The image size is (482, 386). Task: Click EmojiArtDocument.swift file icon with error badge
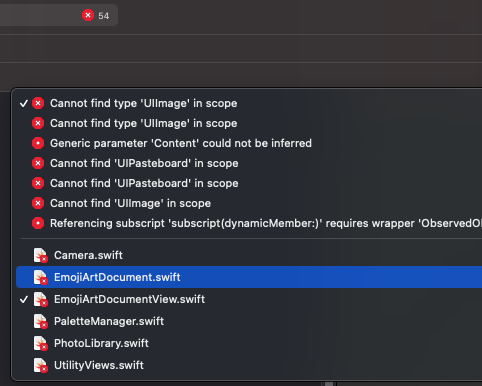(41, 277)
